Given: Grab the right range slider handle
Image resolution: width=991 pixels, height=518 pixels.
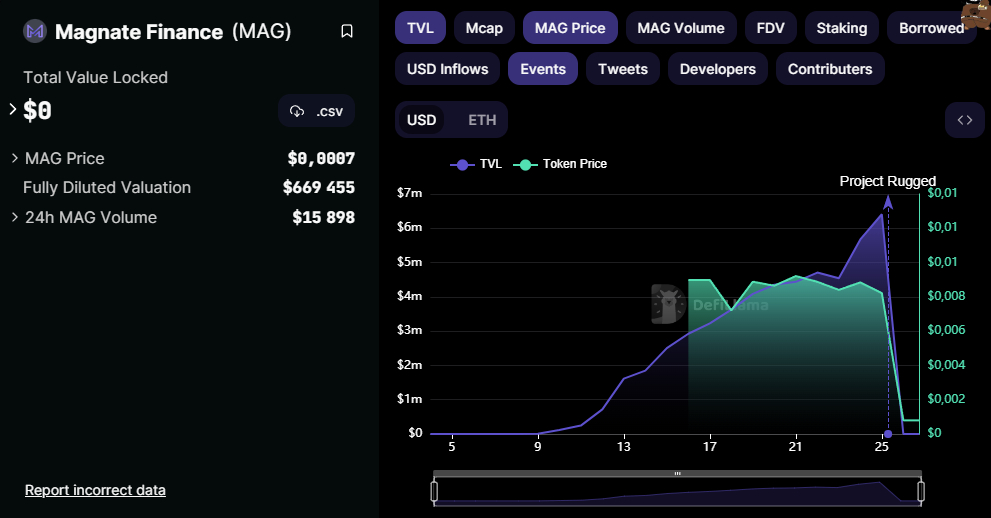Looking at the screenshot, I should [921, 491].
